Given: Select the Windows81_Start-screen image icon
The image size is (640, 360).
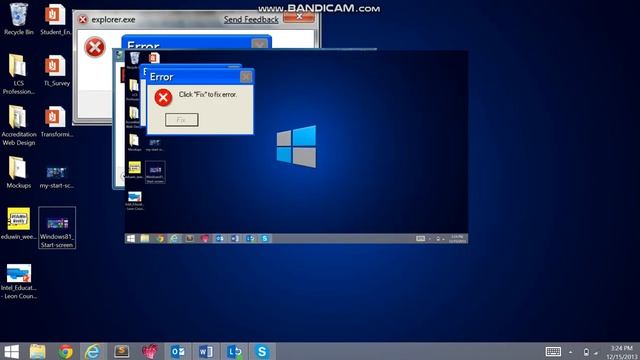Looking at the screenshot, I should [x=57, y=228].
